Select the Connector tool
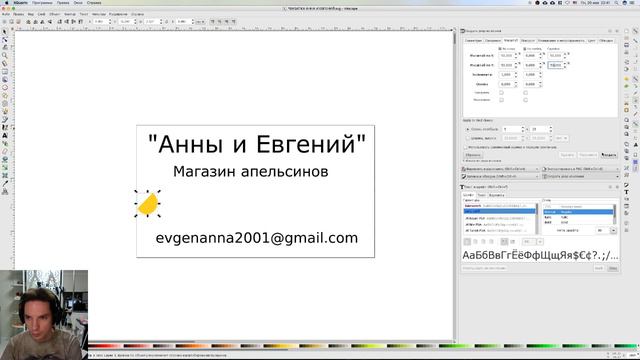This screenshot has height=360, width=640. click(4, 191)
